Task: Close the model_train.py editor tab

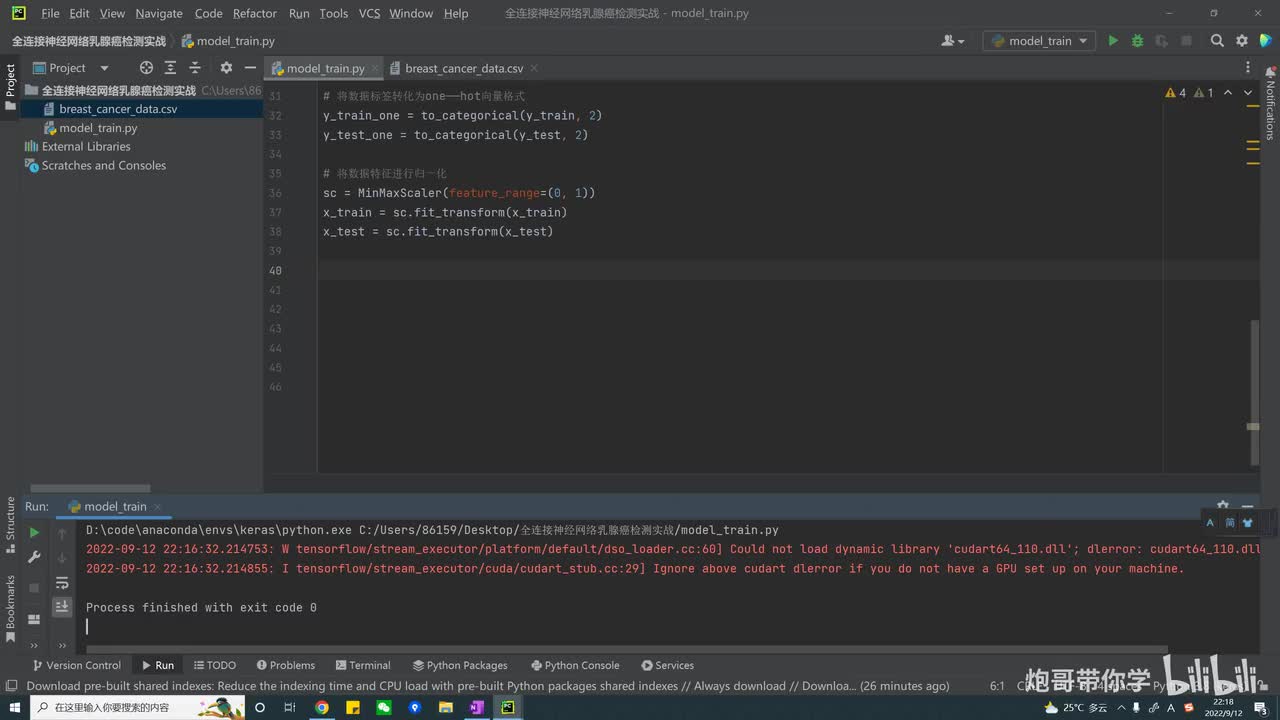Action: (x=374, y=68)
